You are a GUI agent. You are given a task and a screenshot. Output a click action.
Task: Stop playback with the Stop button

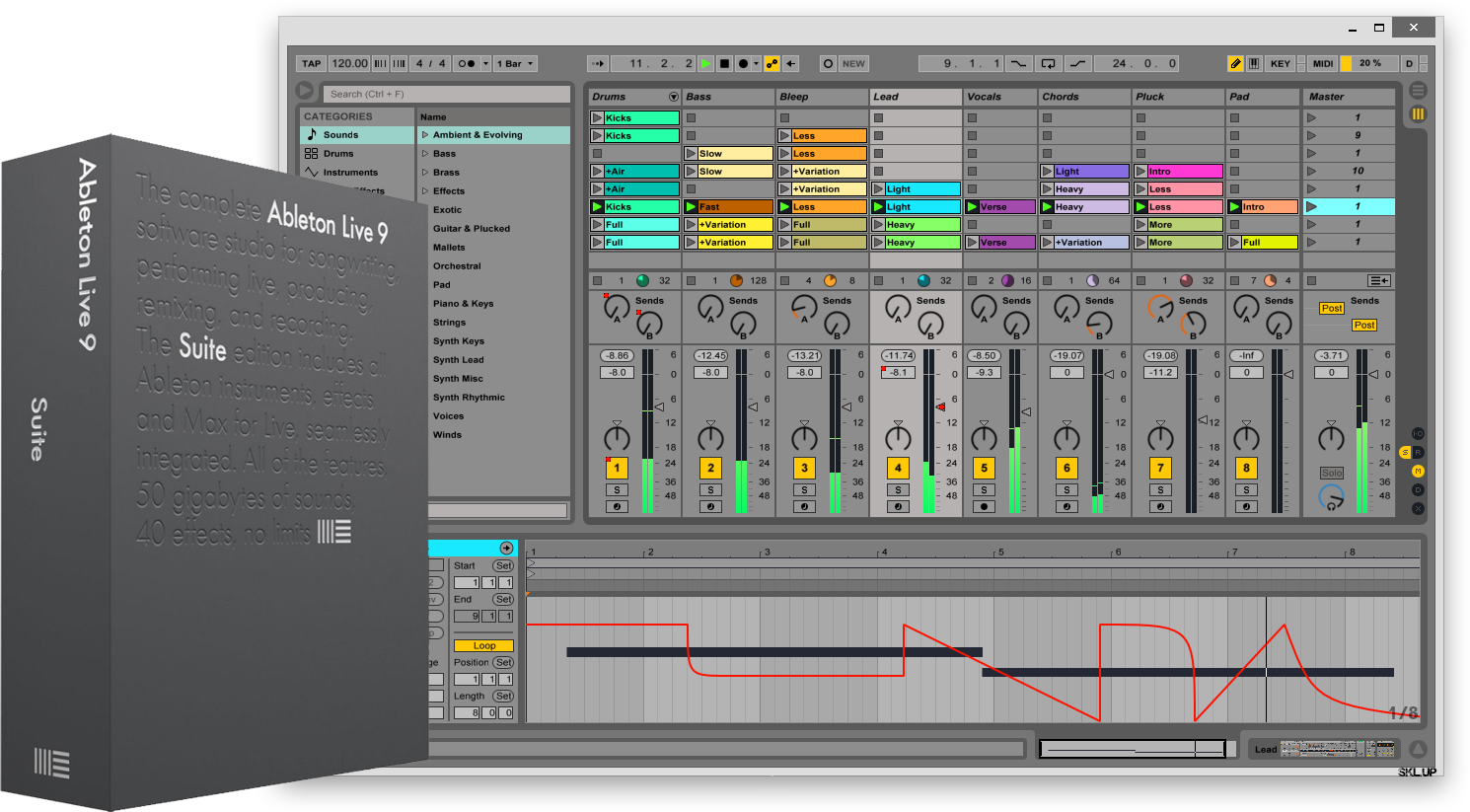point(724,63)
